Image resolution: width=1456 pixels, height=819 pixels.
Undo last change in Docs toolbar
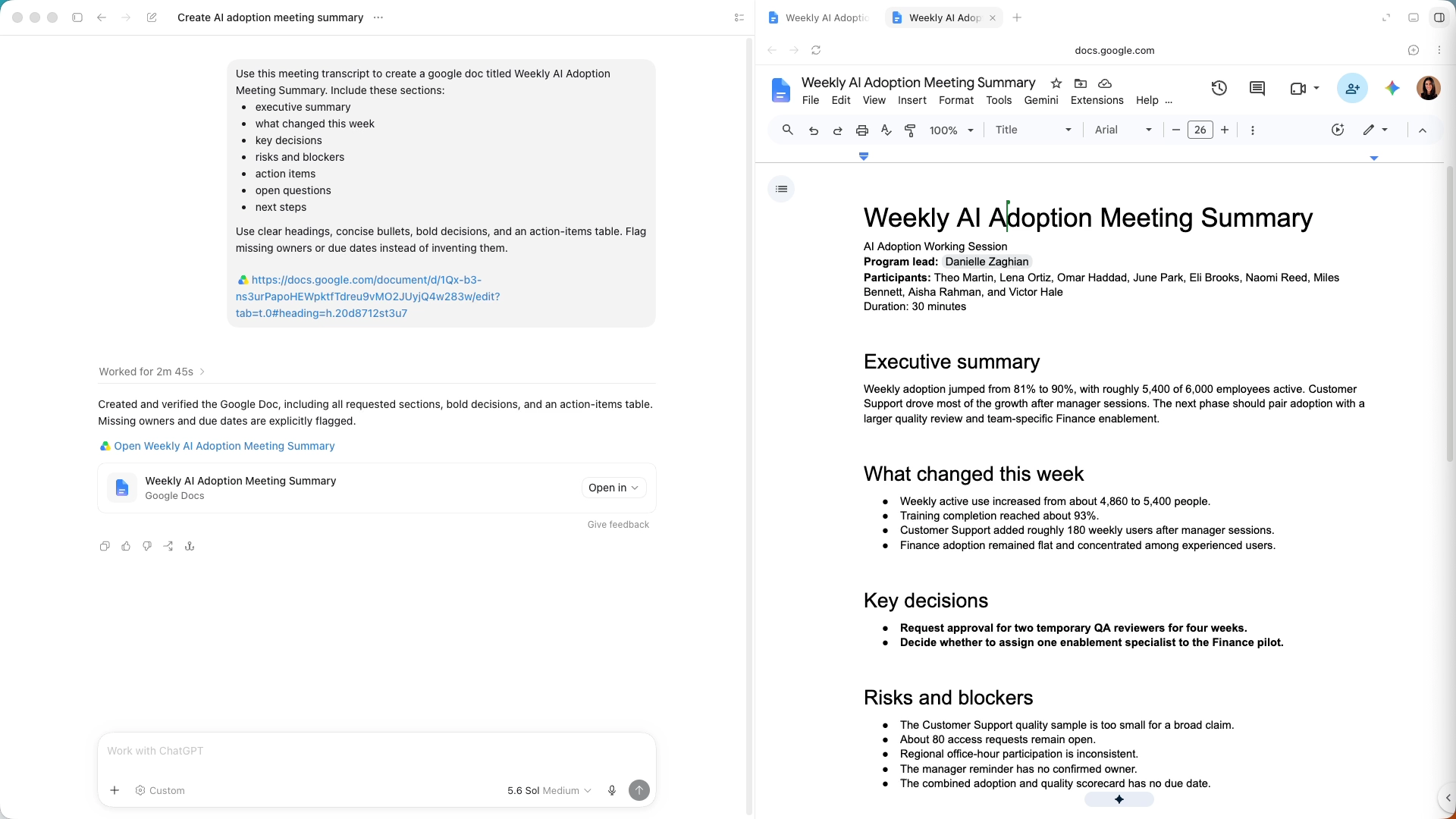click(x=814, y=130)
